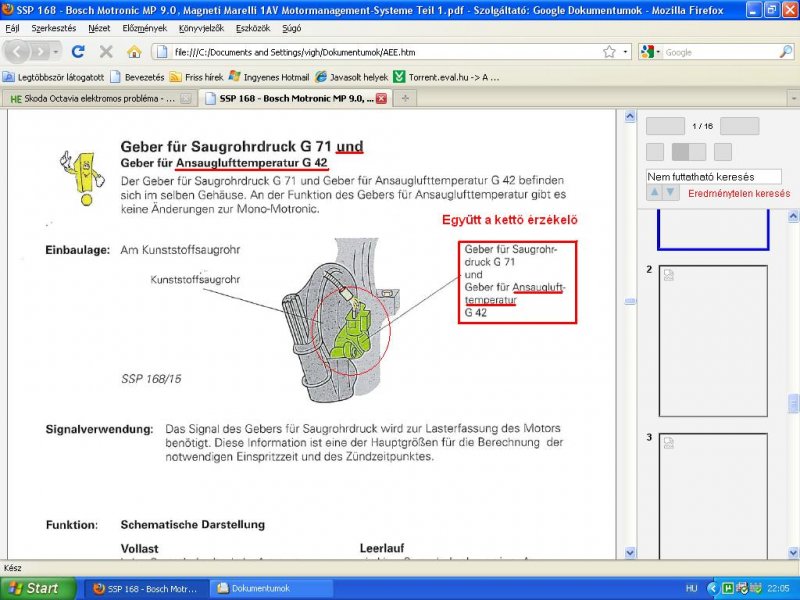Open the Dokumentumok taskbar window
Screen dimensions: 800x600
coord(271,588)
